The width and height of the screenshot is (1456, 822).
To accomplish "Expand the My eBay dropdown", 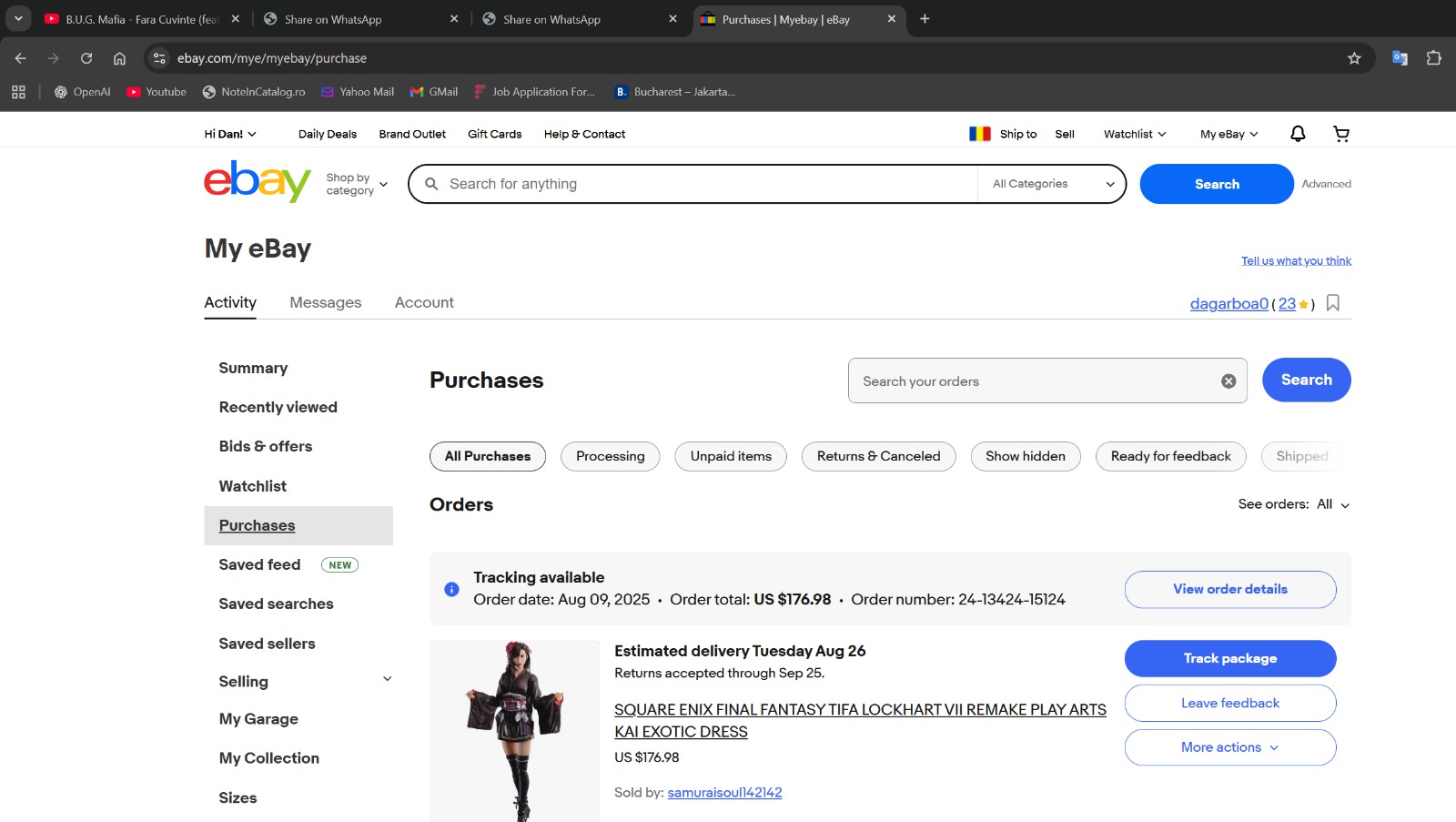I will coord(1229,134).
